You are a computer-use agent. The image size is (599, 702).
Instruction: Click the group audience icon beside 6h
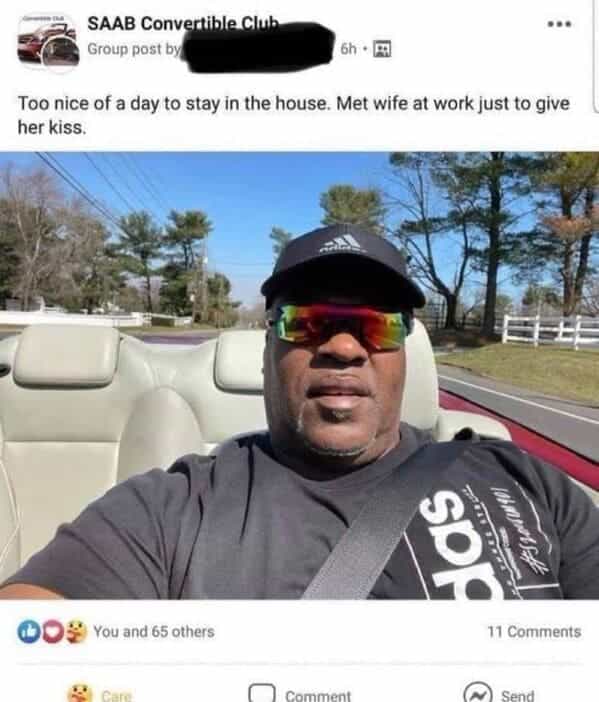[x=382, y=48]
